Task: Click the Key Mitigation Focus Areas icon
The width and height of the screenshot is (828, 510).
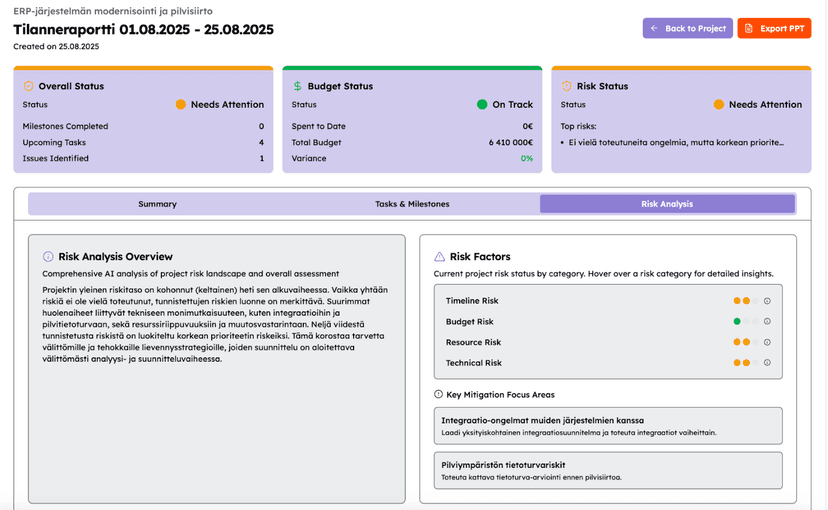Action: pyautogui.click(x=439, y=395)
